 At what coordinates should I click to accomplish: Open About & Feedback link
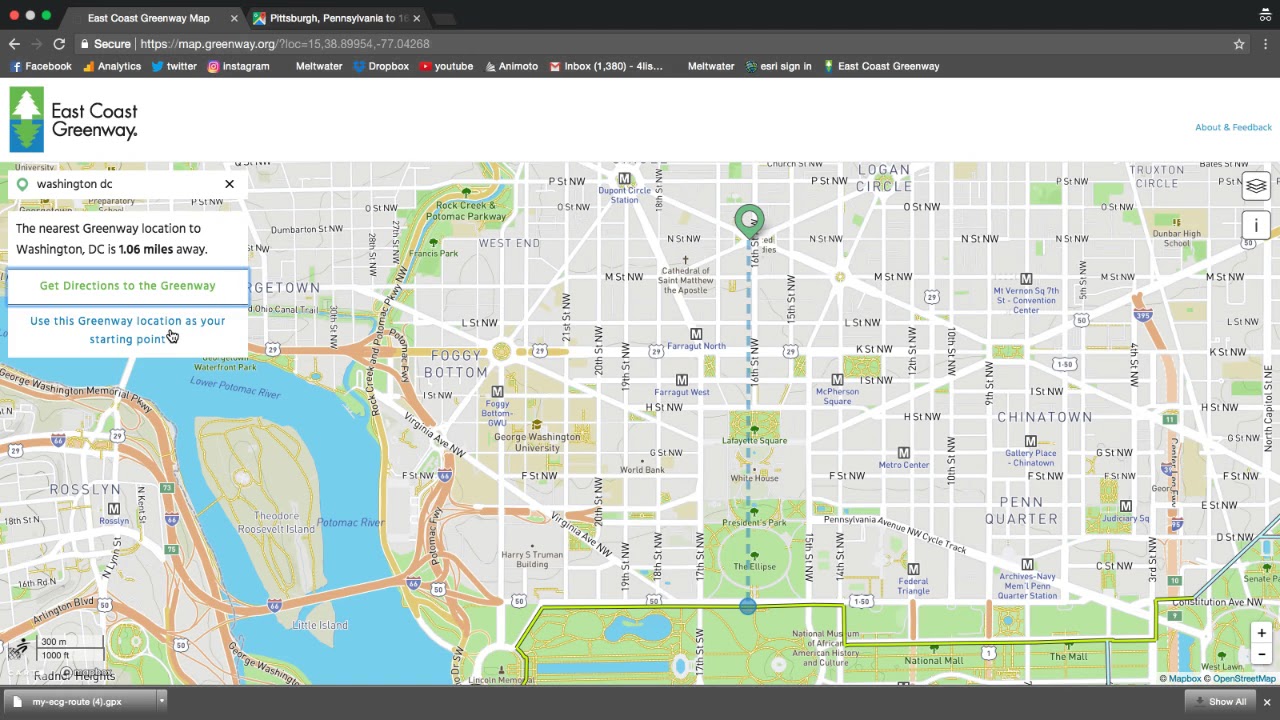click(x=1233, y=127)
